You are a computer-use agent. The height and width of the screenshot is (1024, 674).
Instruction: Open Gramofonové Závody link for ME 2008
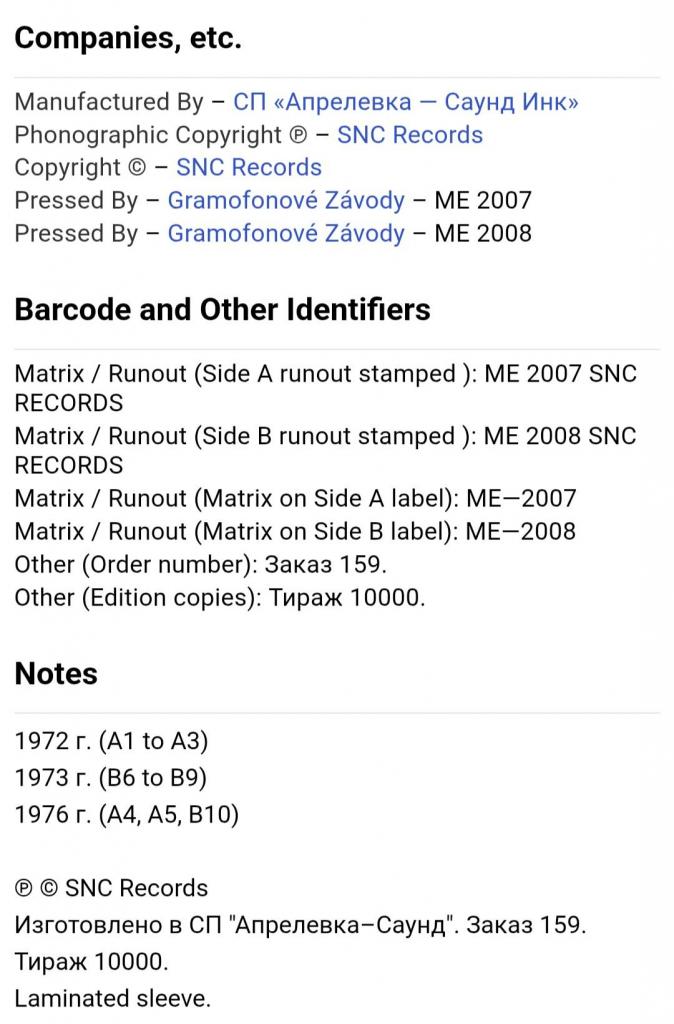point(286,233)
